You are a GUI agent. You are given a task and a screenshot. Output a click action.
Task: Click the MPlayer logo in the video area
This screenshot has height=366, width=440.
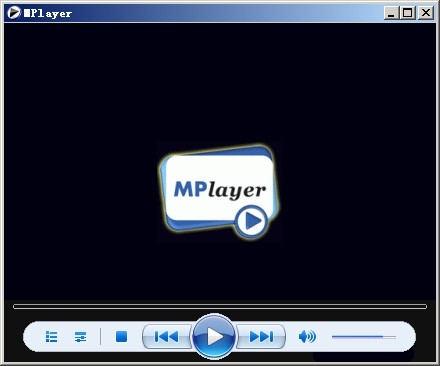click(219, 192)
